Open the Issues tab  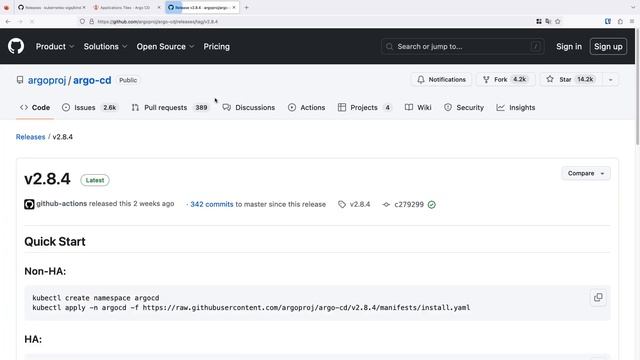click(x=89, y=107)
